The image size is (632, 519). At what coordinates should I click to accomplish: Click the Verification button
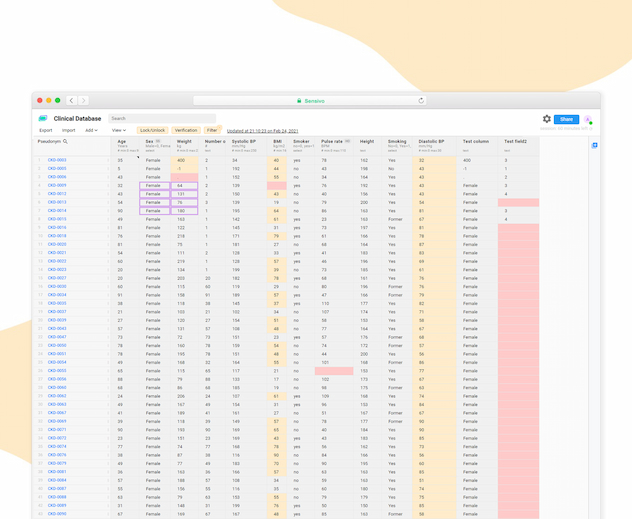pyautogui.click(x=186, y=130)
